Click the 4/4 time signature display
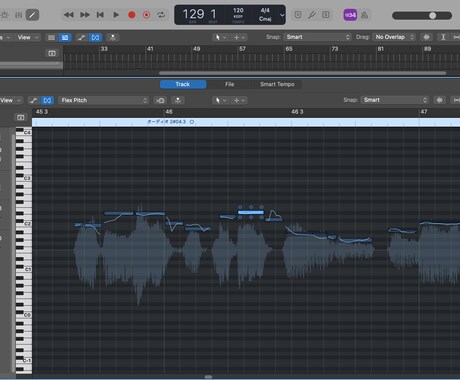Image resolution: width=460 pixels, height=380 pixels. (265, 11)
